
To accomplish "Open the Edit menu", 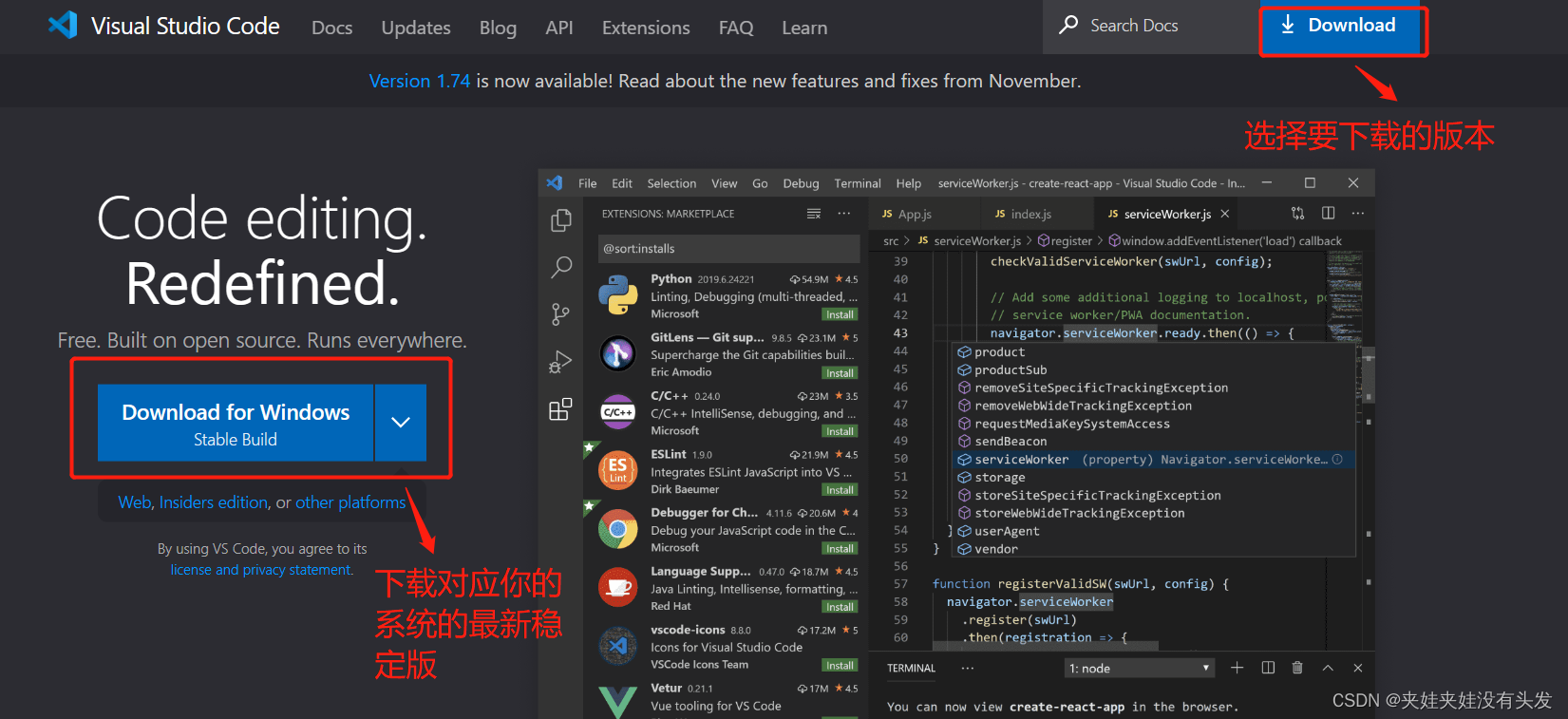I will click(x=622, y=183).
